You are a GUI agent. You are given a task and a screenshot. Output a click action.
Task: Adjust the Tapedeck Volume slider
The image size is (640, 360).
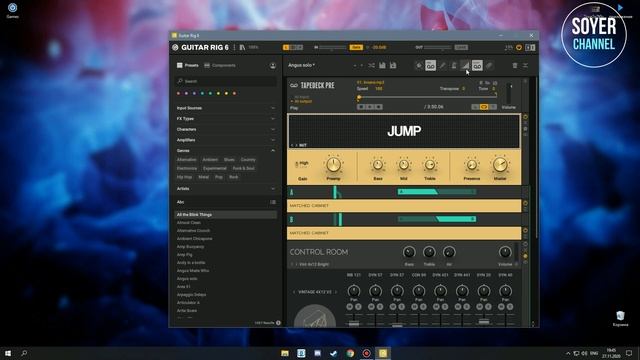[x=508, y=94]
